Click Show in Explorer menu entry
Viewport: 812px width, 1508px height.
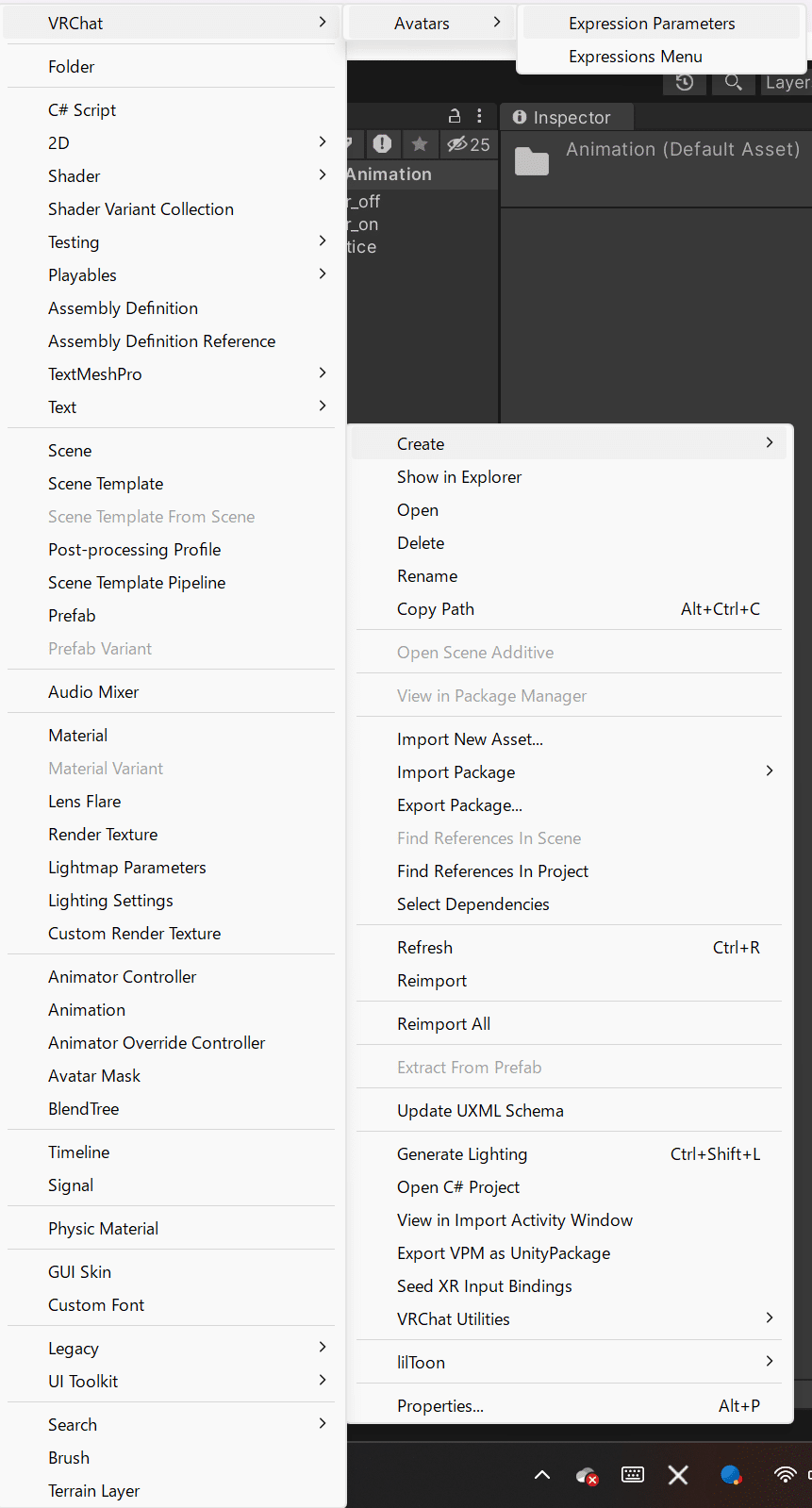[459, 477]
